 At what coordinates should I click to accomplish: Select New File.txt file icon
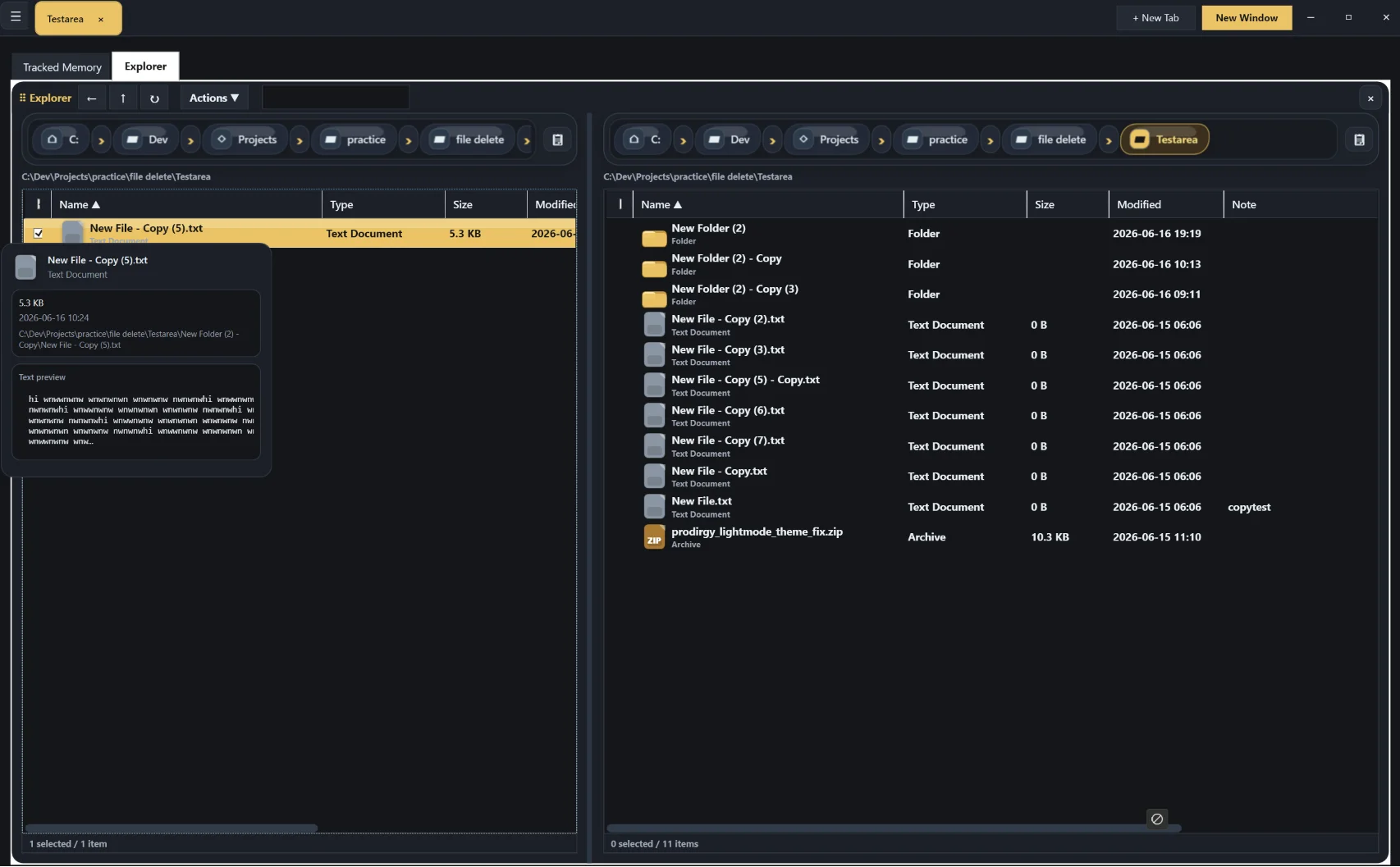(654, 507)
